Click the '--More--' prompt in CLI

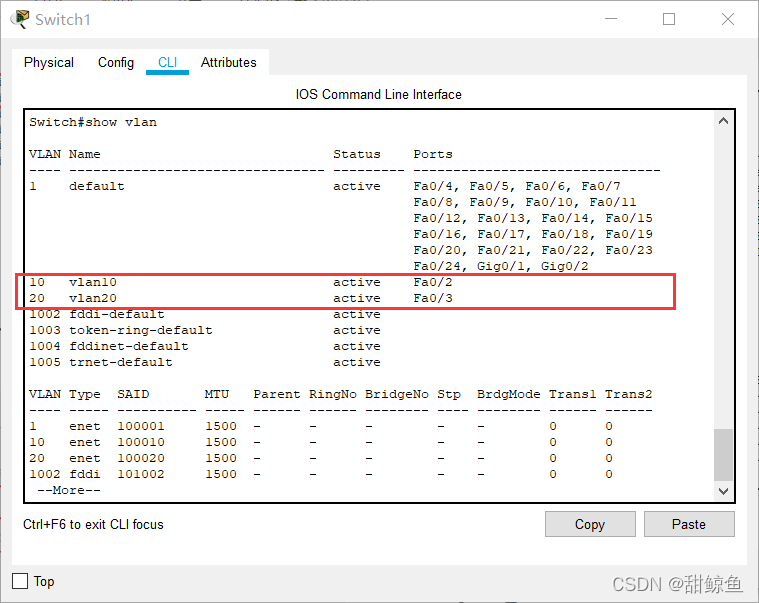(x=69, y=490)
